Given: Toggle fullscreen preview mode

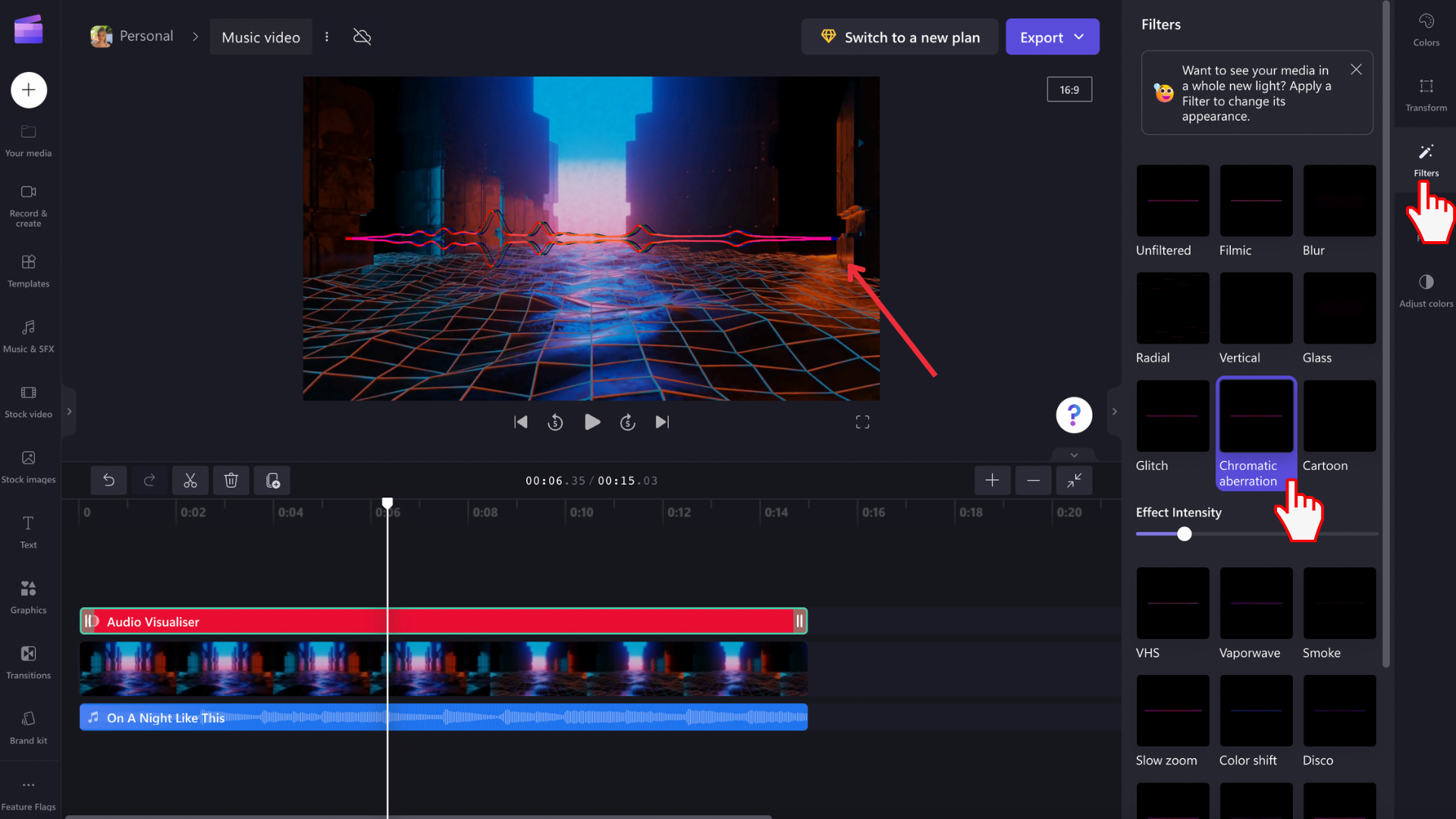Looking at the screenshot, I should [x=862, y=422].
